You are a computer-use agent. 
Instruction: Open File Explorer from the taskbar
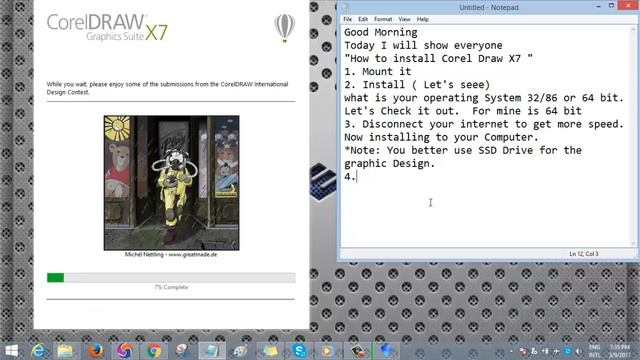65,351
